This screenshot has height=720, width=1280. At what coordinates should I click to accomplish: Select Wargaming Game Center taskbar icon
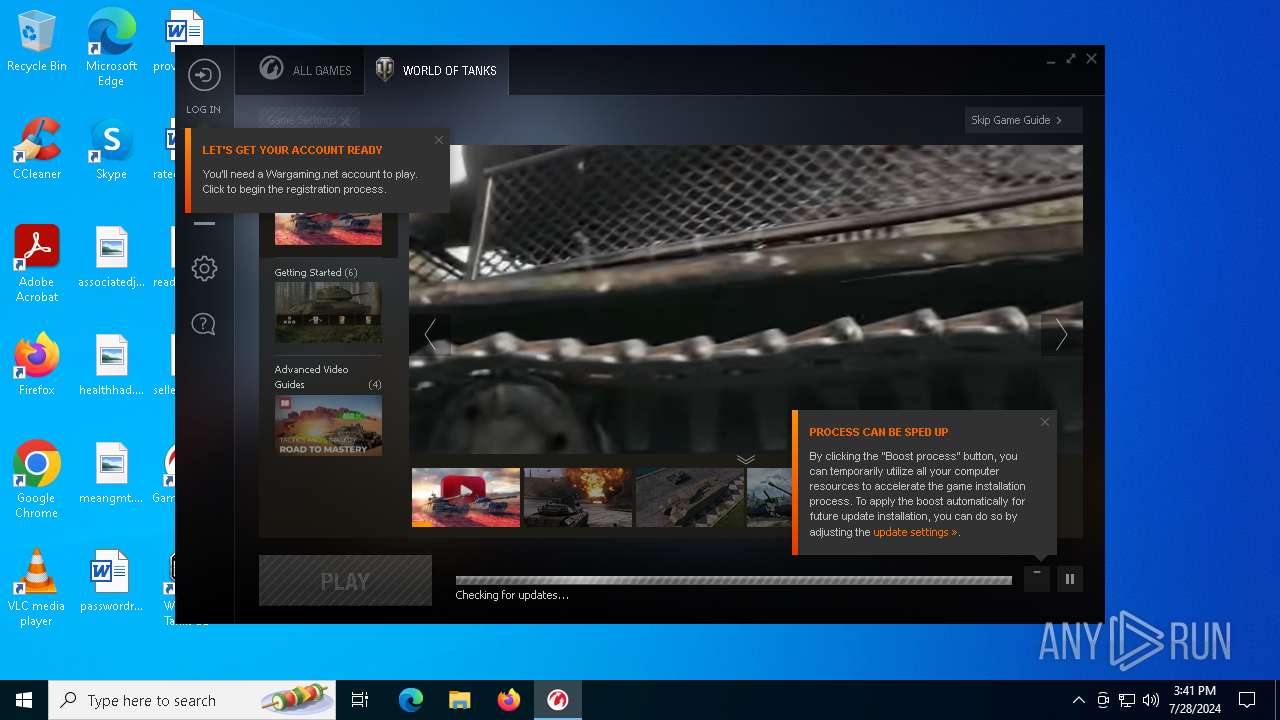pyautogui.click(x=558, y=700)
